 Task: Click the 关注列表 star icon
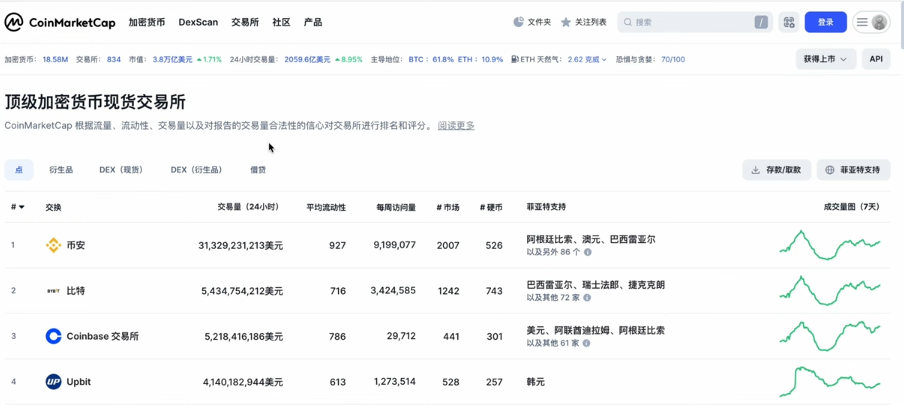566,22
